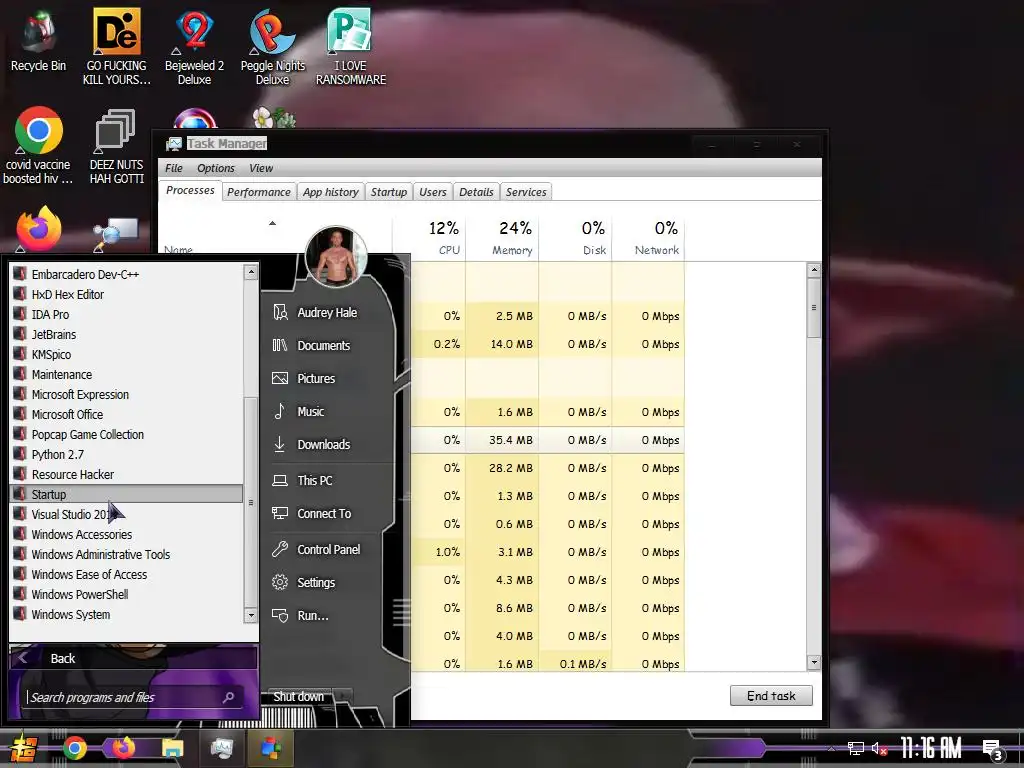The image size is (1024, 768).
Task: Click Connect To in the Start menu
Action: tap(324, 514)
